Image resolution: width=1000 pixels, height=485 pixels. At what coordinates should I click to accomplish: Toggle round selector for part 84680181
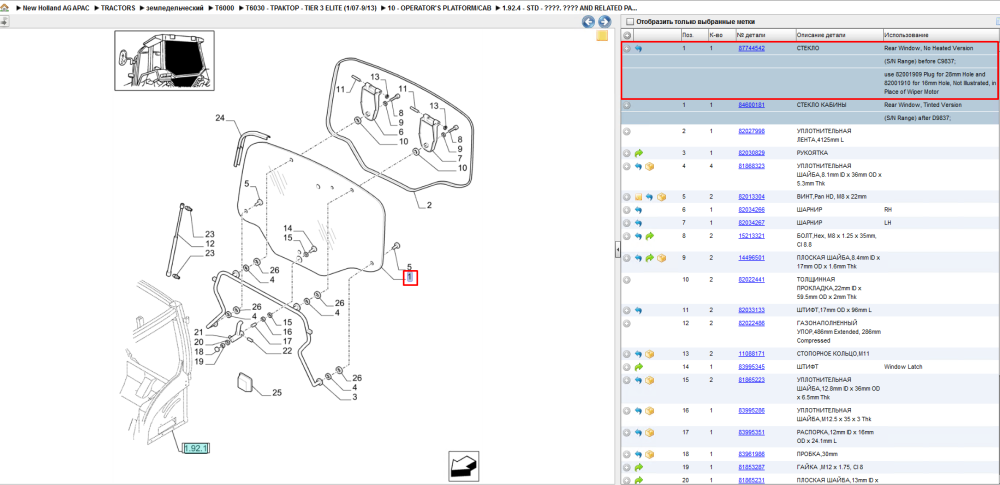coord(627,105)
